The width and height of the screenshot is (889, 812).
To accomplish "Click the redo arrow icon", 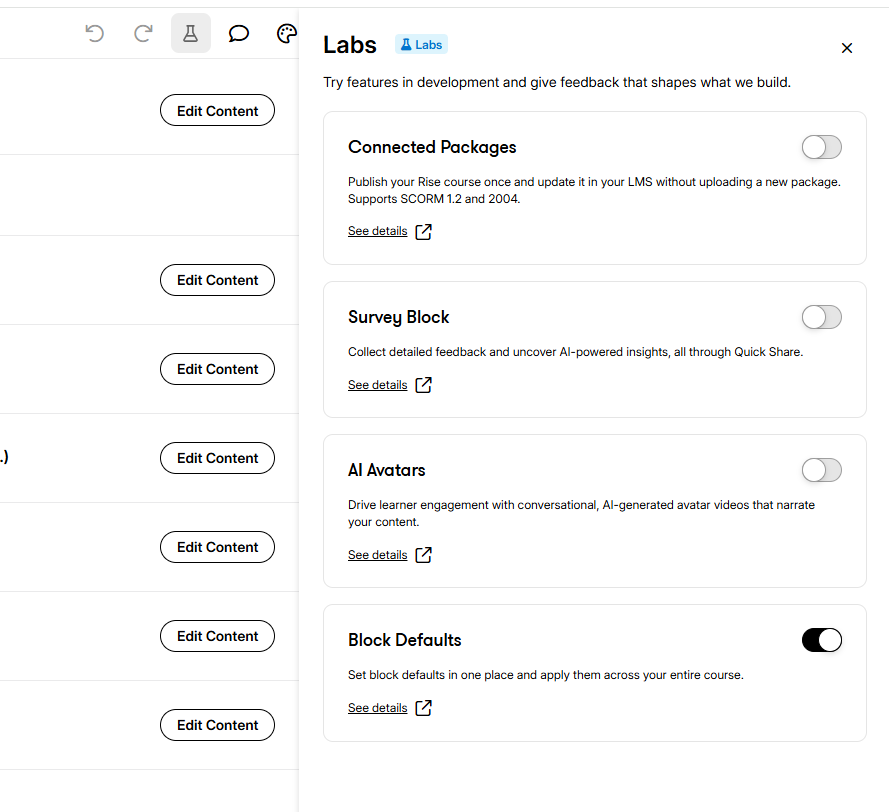I will point(143,33).
